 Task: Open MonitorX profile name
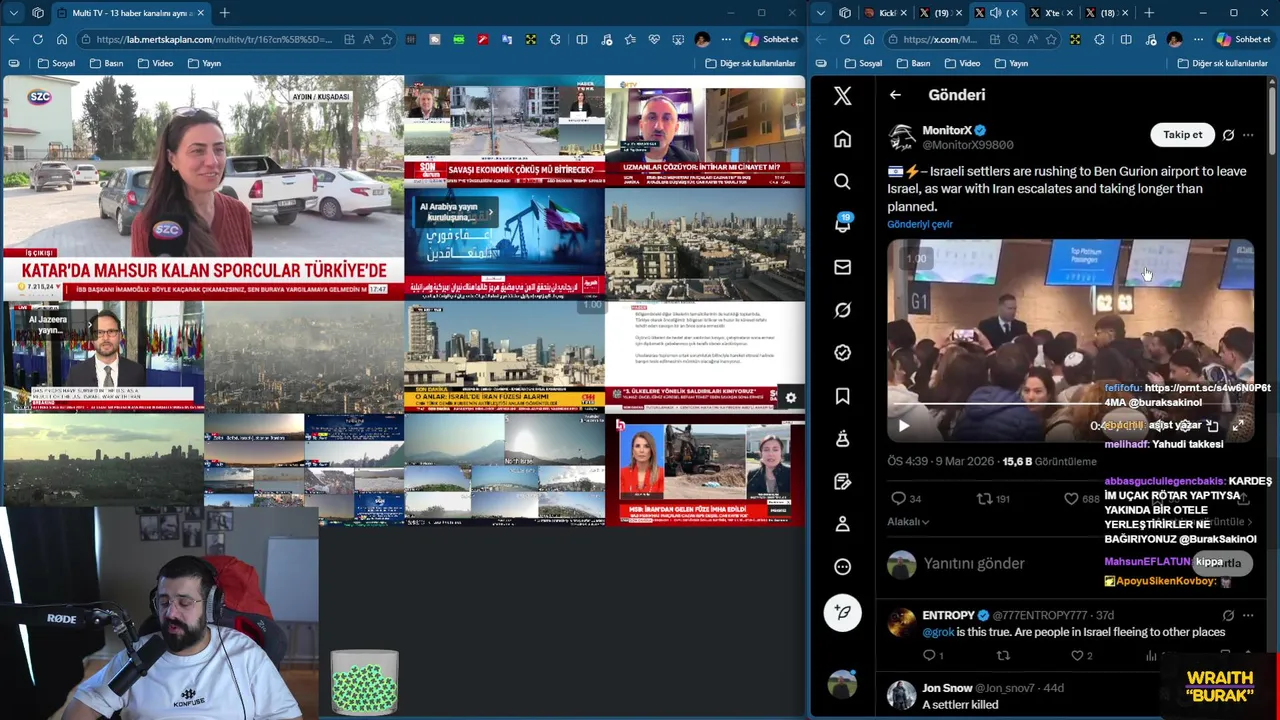pyautogui.click(x=946, y=130)
